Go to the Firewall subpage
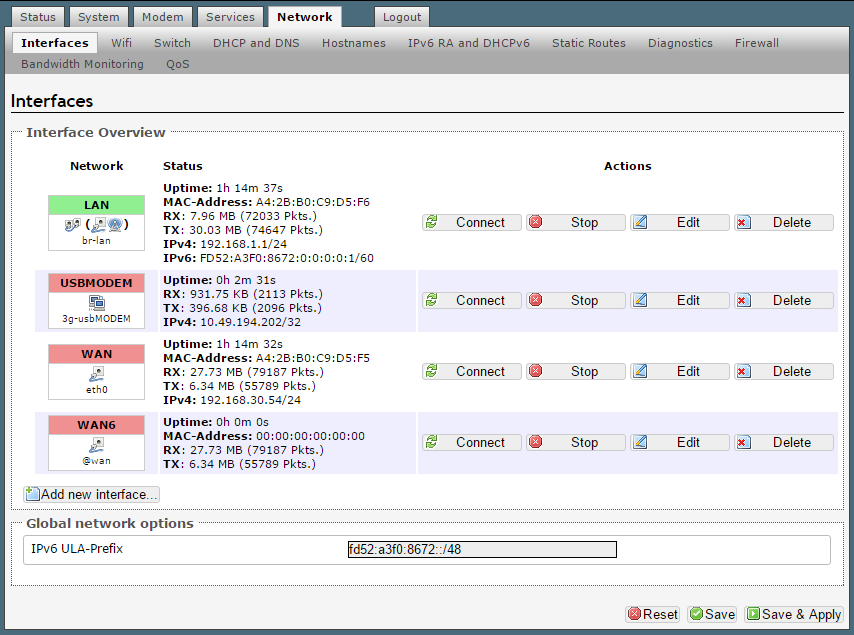This screenshot has width=854, height=635. 756,43
